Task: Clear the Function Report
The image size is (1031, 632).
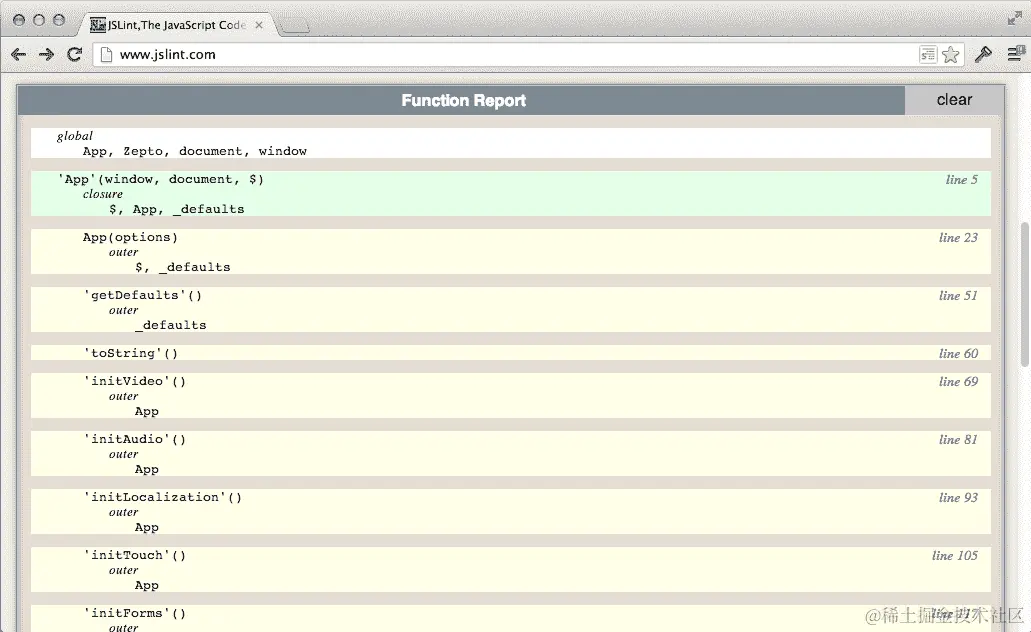Action: click(x=954, y=100)
